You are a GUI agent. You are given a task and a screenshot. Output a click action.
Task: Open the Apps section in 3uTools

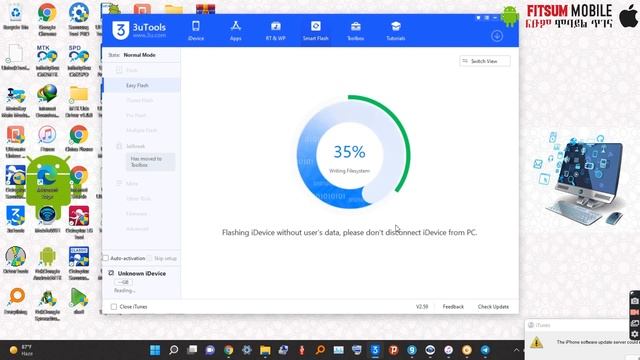click(x=236, y=31)
